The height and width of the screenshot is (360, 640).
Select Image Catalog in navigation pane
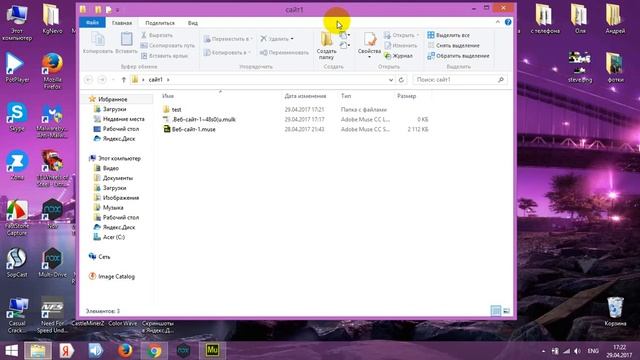point(116,276)
